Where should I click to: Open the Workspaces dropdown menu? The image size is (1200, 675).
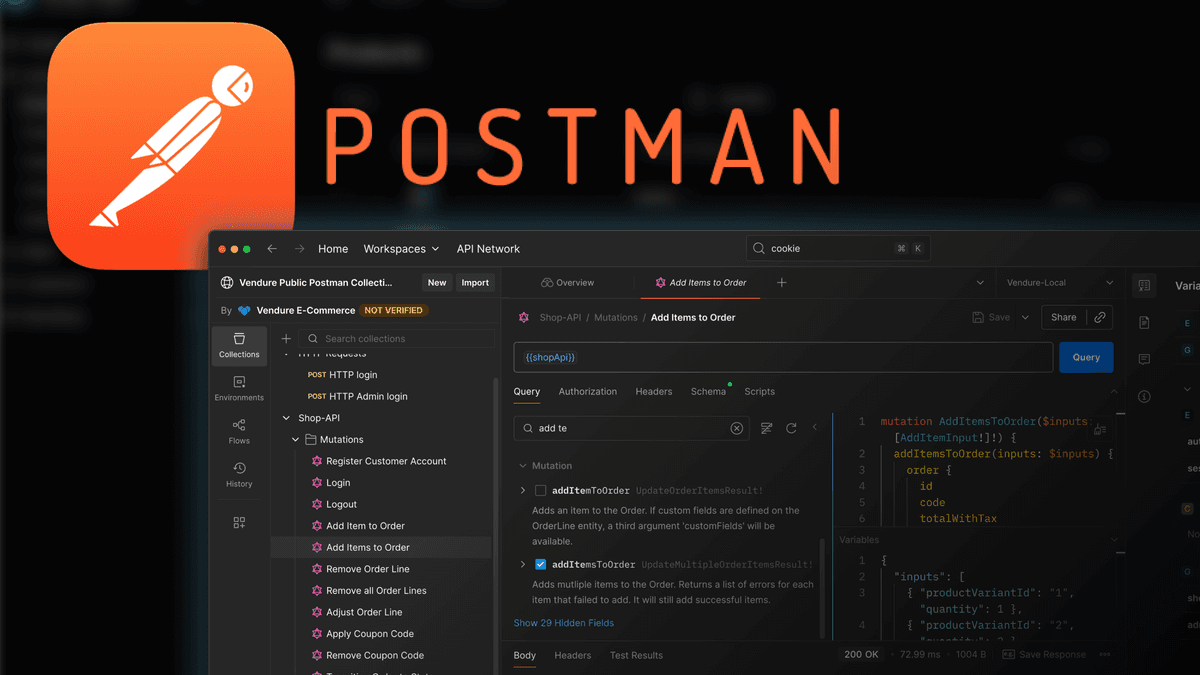click(x=401, y=249)
